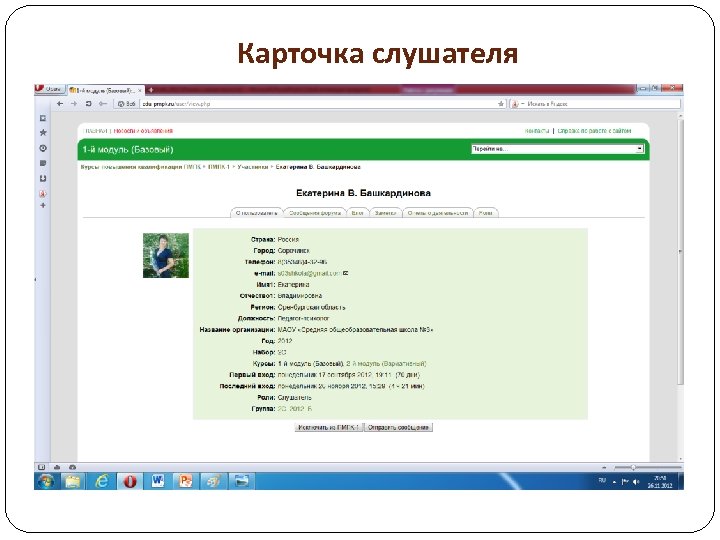The width and height of the screenshot is (720, 540).
Task: Open the Yandex search engine selector
Action: 517,104
